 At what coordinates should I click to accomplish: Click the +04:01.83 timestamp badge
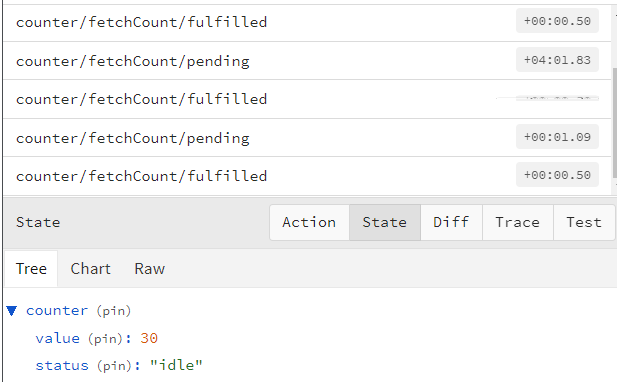[x=557, y=60]
